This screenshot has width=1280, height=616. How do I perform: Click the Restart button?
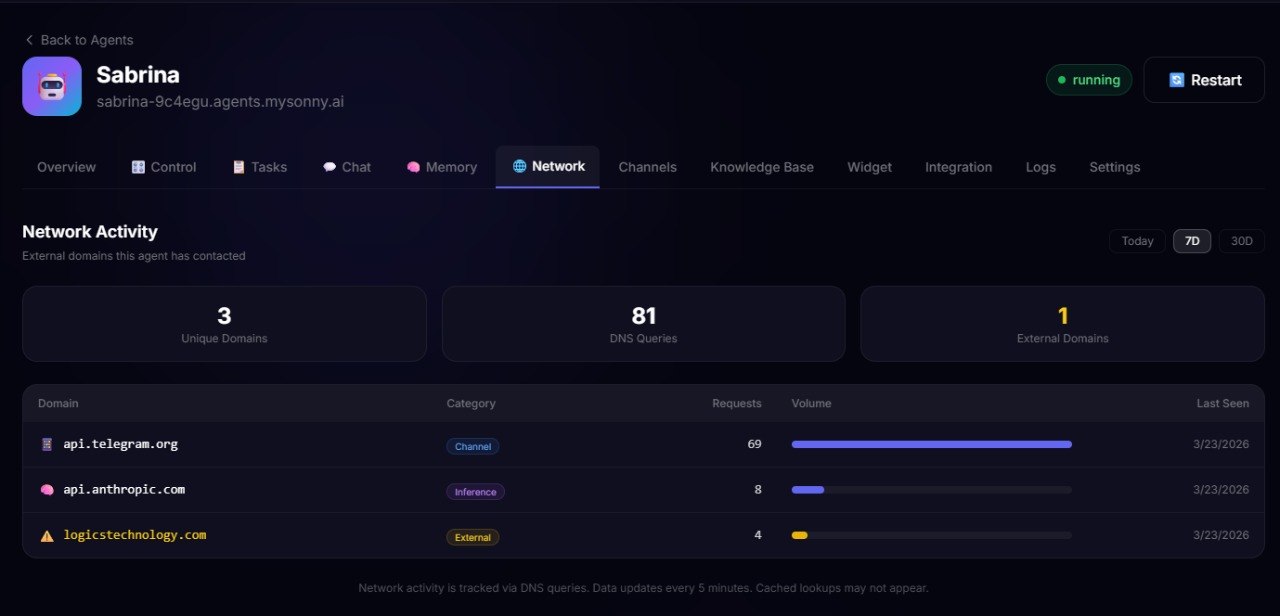(1204, 80)
